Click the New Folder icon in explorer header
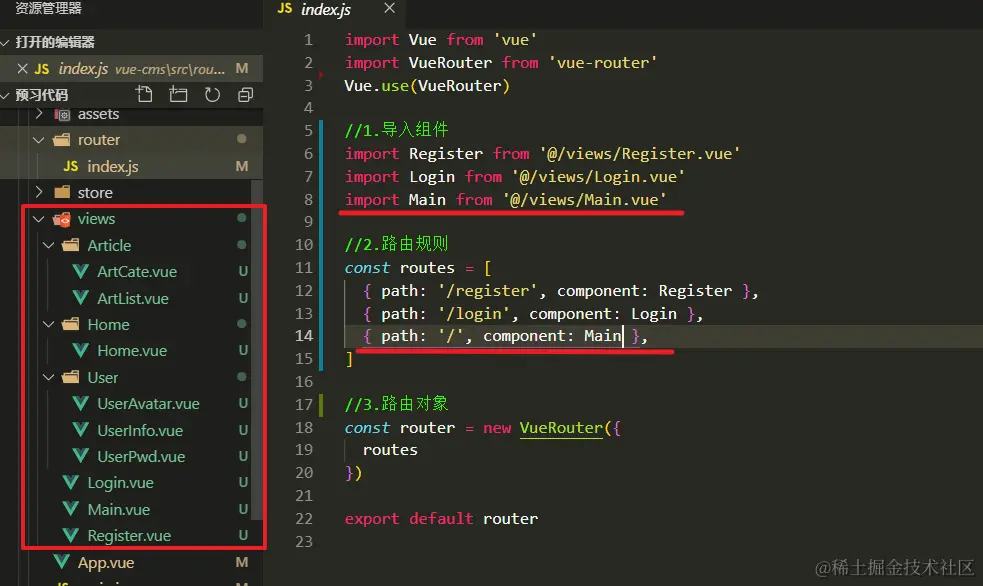The height and width of the screenshot is (586, 983). pos(178,95)
